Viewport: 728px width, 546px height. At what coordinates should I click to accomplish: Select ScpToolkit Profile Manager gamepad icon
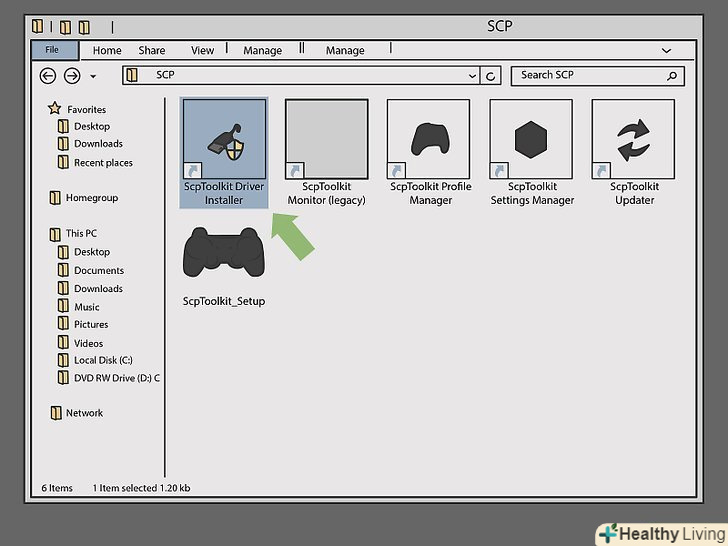(429, 139)
